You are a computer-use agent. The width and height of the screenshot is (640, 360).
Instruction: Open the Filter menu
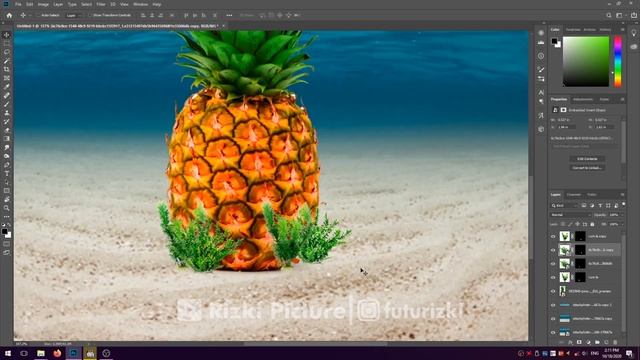coord(101,4)
